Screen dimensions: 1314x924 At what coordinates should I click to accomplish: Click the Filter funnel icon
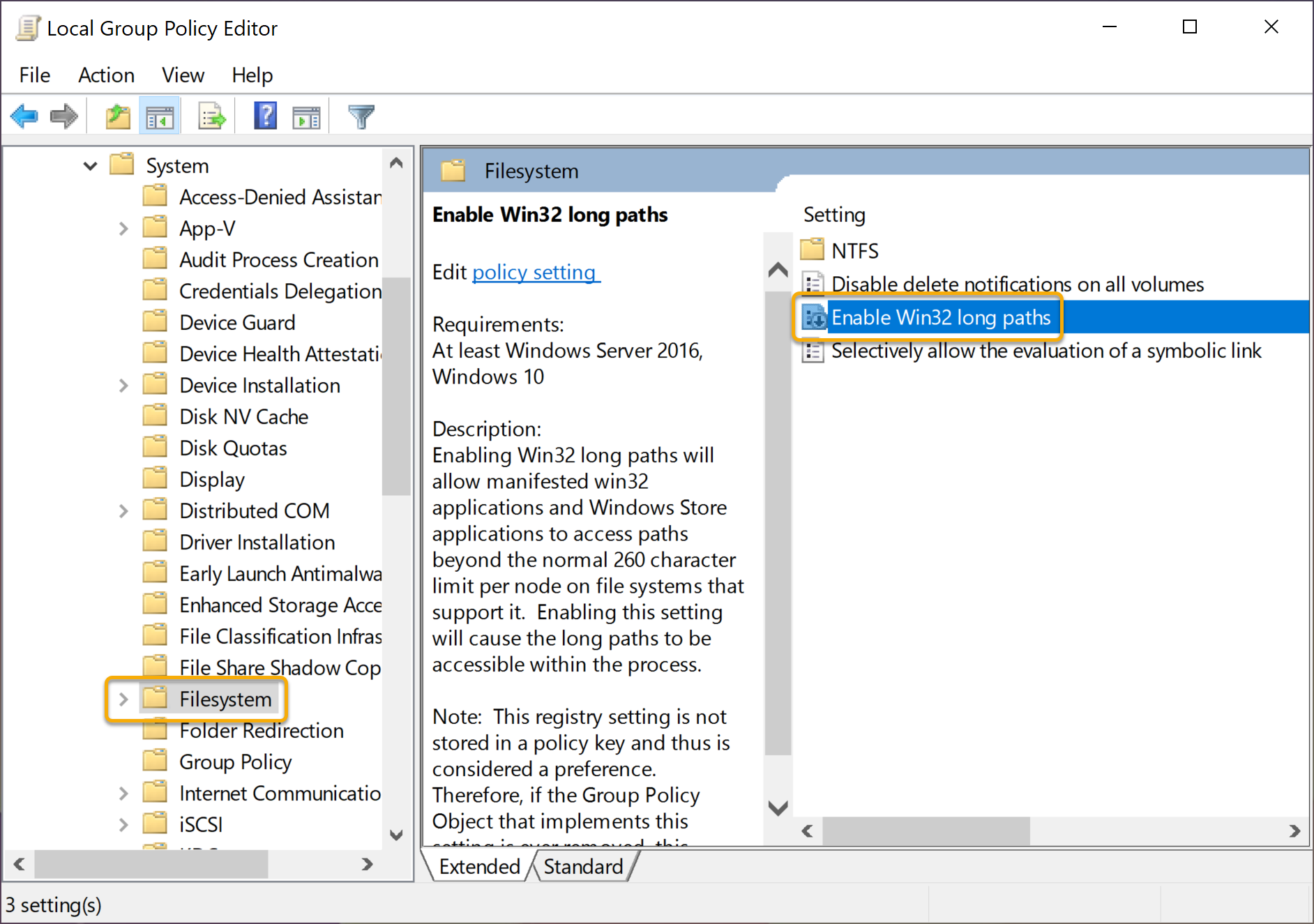[361, 116]
